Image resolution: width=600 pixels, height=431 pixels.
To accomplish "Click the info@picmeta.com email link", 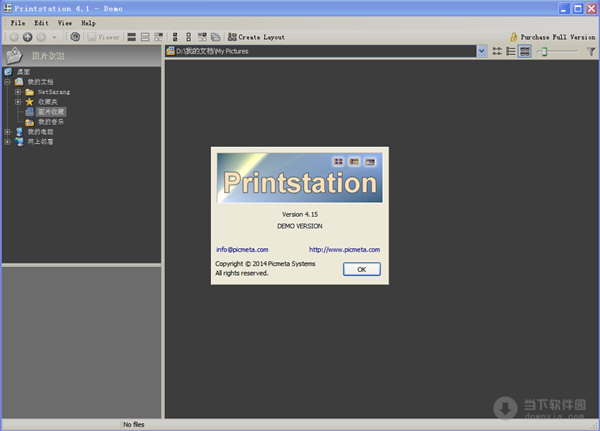I will 242,250.
